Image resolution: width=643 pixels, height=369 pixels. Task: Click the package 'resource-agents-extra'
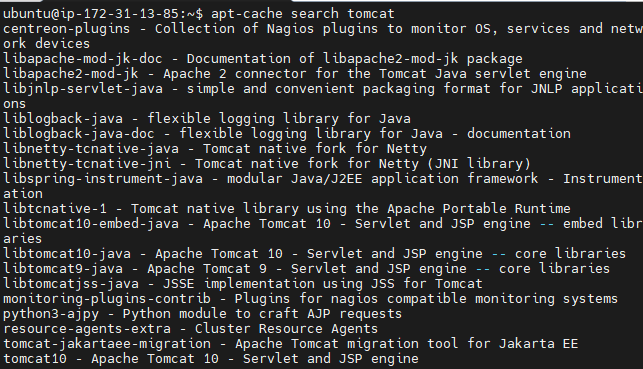coord(87,329)
